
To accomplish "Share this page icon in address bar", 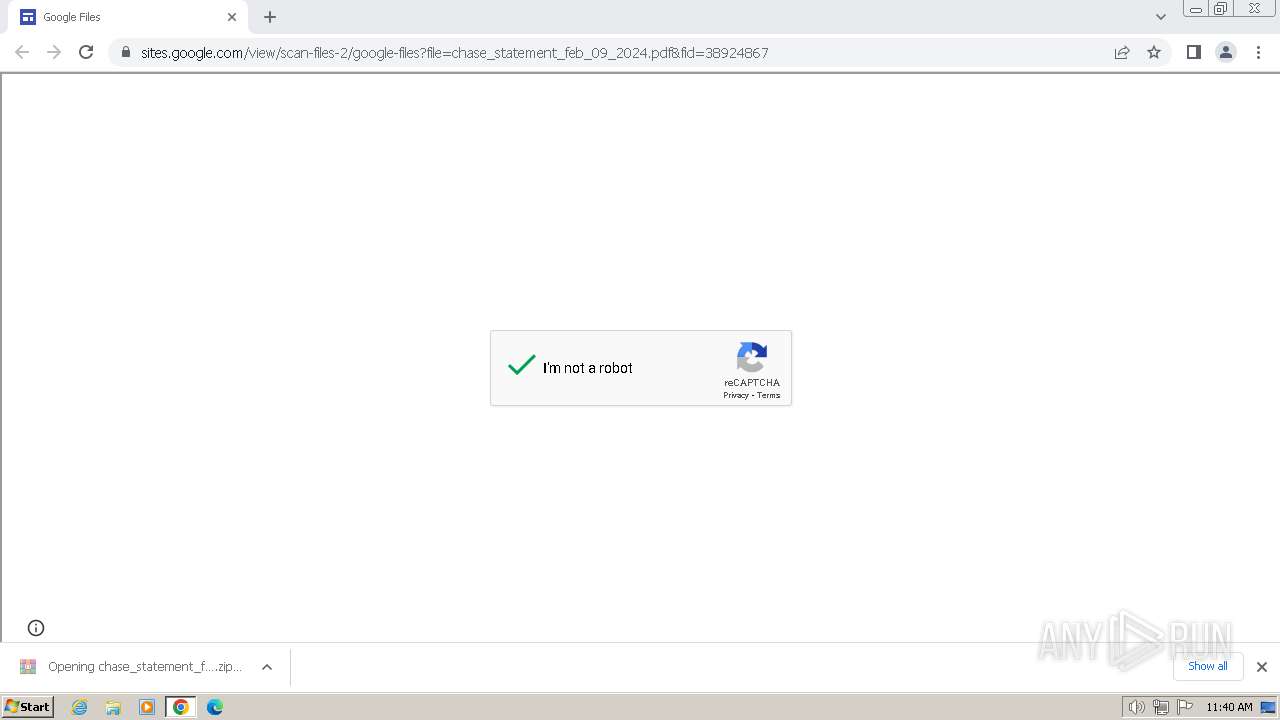I will pos(1122,52).
